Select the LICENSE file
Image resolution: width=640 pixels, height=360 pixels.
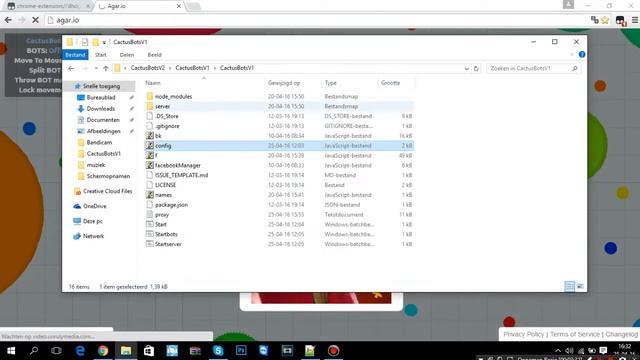165,185
